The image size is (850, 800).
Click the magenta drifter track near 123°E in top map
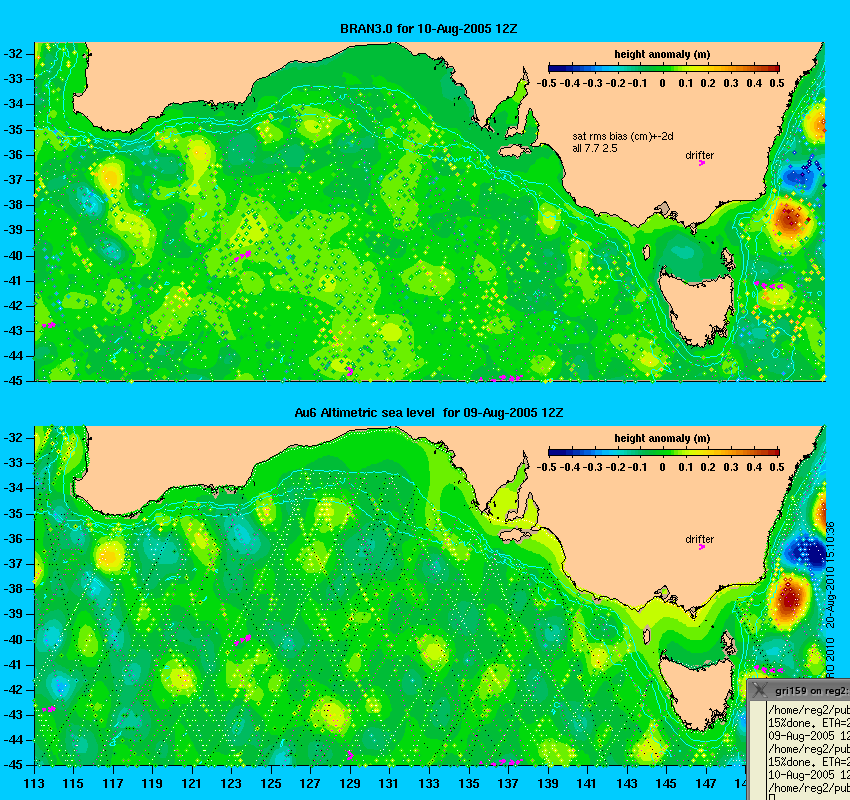click(x=243, y=255)
